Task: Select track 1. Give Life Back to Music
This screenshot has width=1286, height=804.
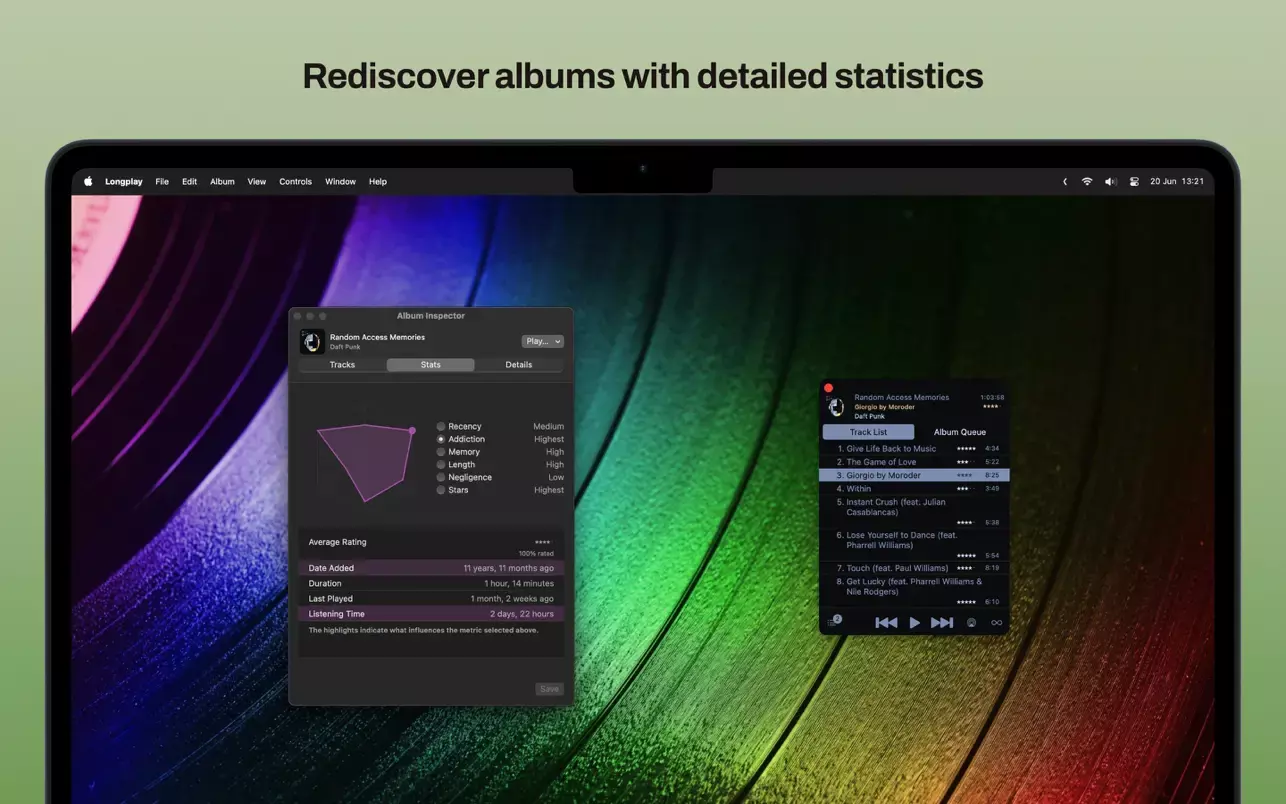Action: point(914,449)
